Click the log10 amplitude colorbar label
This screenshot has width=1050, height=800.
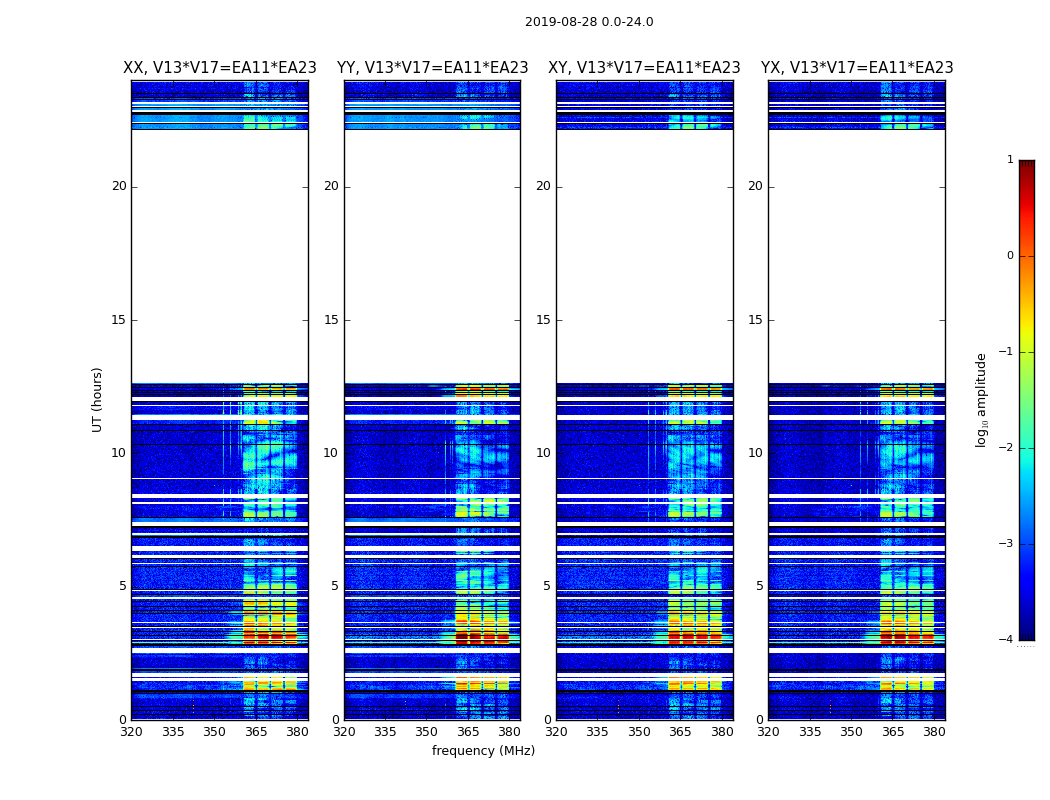982,399
